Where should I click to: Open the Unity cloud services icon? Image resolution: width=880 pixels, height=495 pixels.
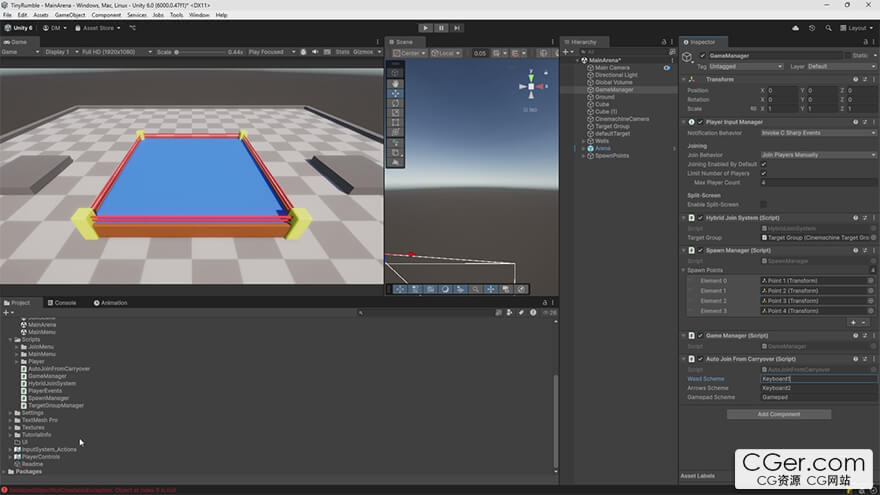(796, 28)
